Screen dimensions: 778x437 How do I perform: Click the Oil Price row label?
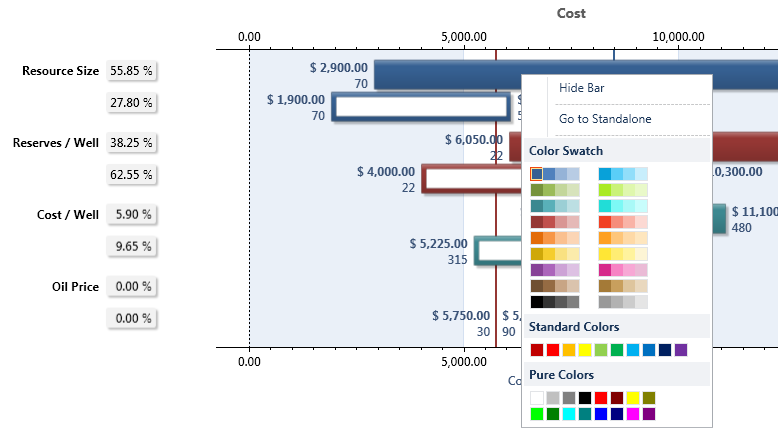[x=75, y=287]
